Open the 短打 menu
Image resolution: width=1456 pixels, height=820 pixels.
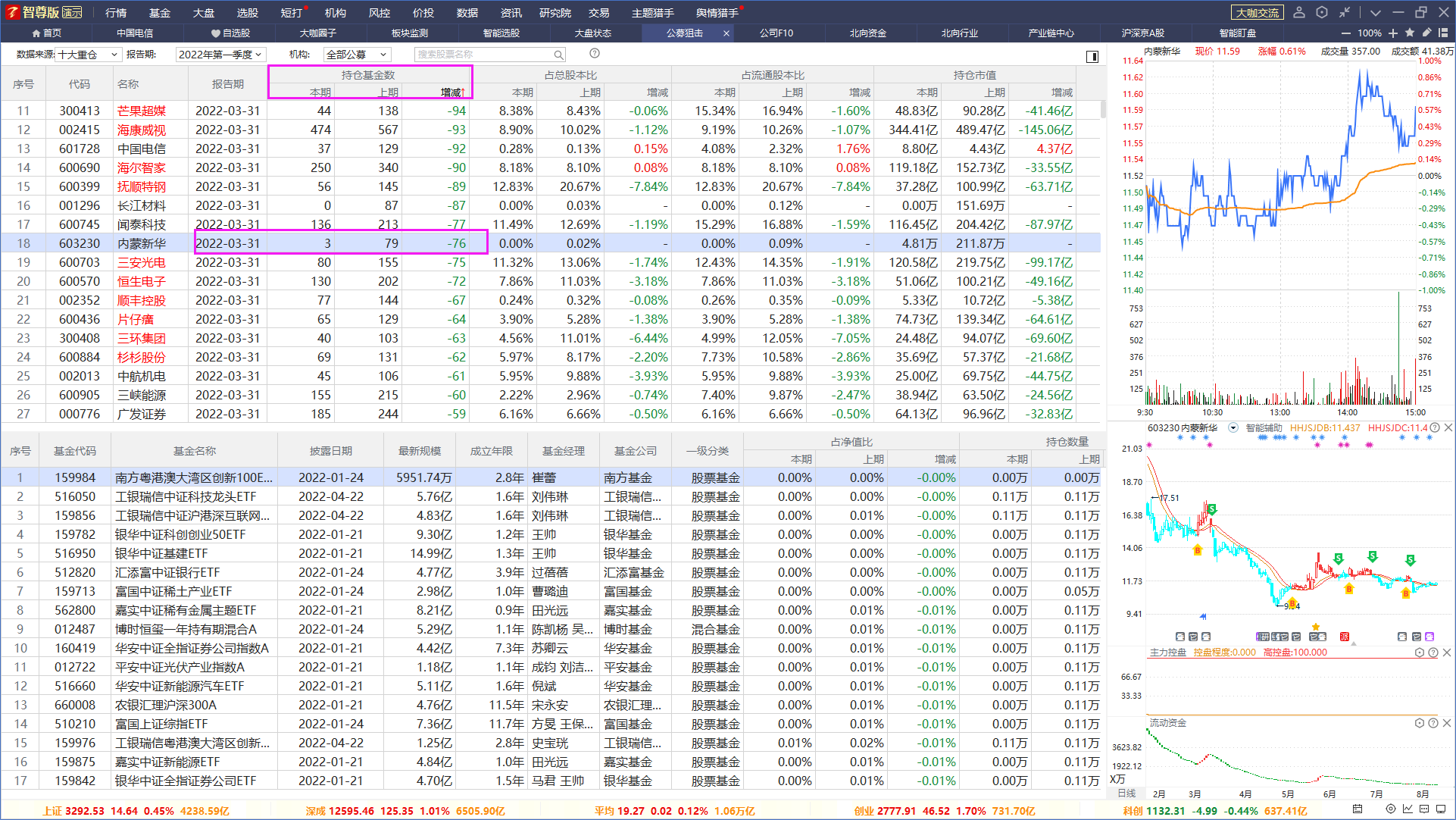[x=291, y=12]
